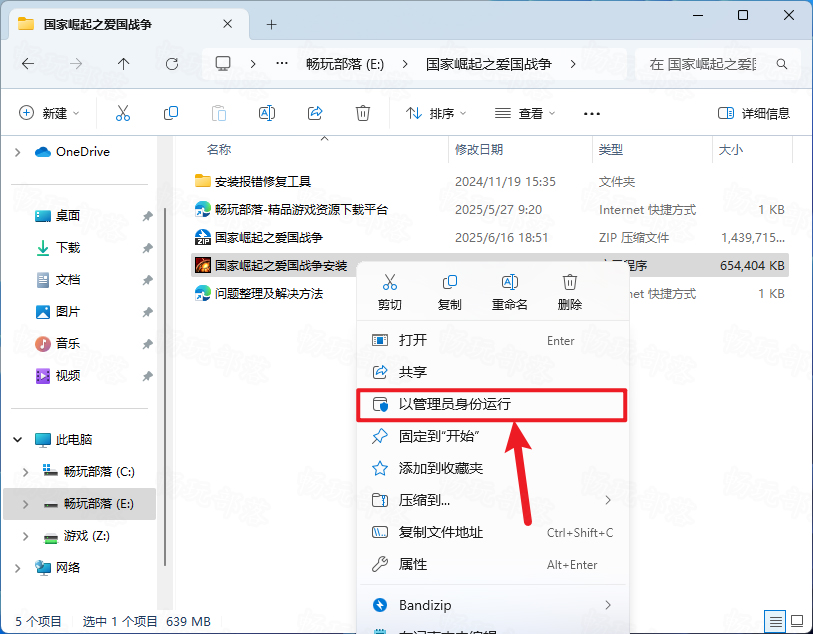Show hidden breadcrumb path with ellipsis
This screenshot has height=634, width=813.
pyautogui.click(x=282, y=64)
